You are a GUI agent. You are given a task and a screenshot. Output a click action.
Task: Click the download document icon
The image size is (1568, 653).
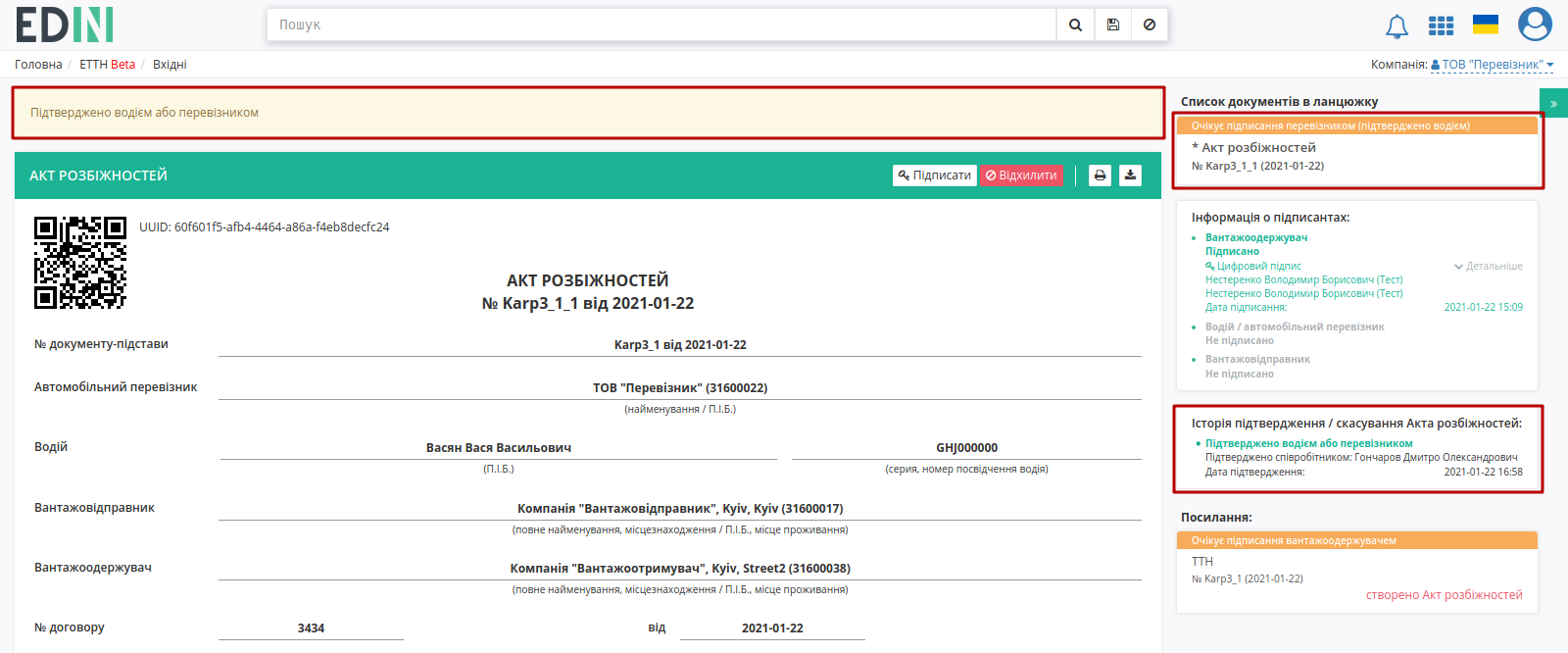click(1130, 176)
